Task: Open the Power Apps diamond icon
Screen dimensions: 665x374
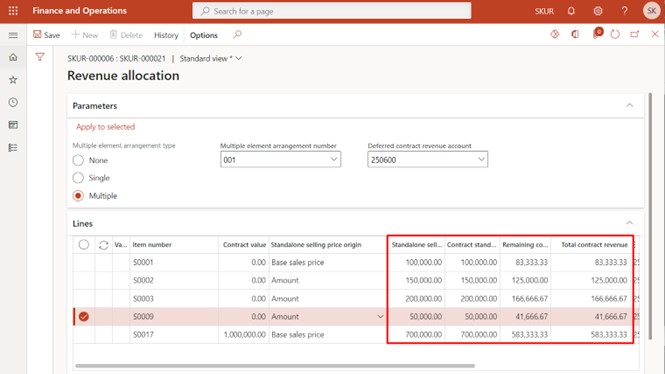Action: pyautogui.click(x=555, y=34)
